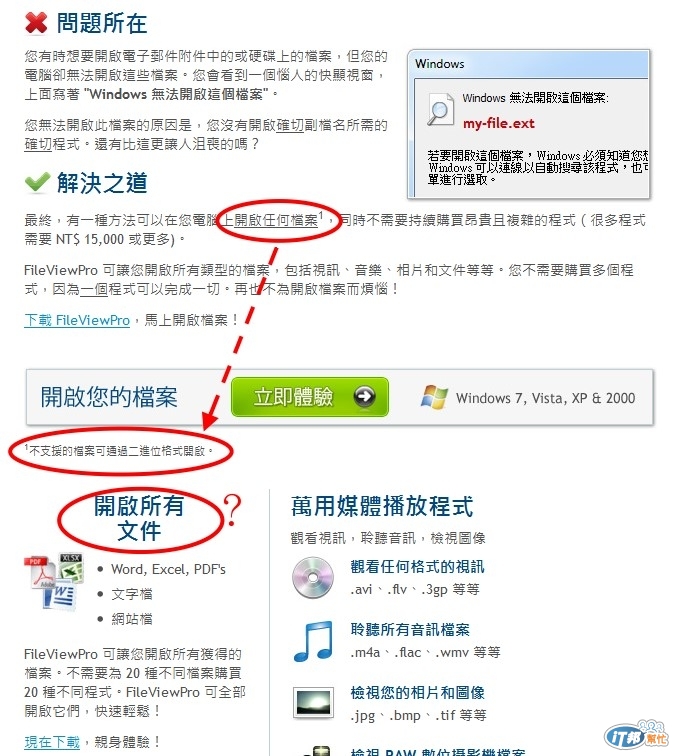Viewport: 673px width, 756px height.
Task: Click the 聆聽所有音訊檔案 heading
Action: click(x=410, y=629)
